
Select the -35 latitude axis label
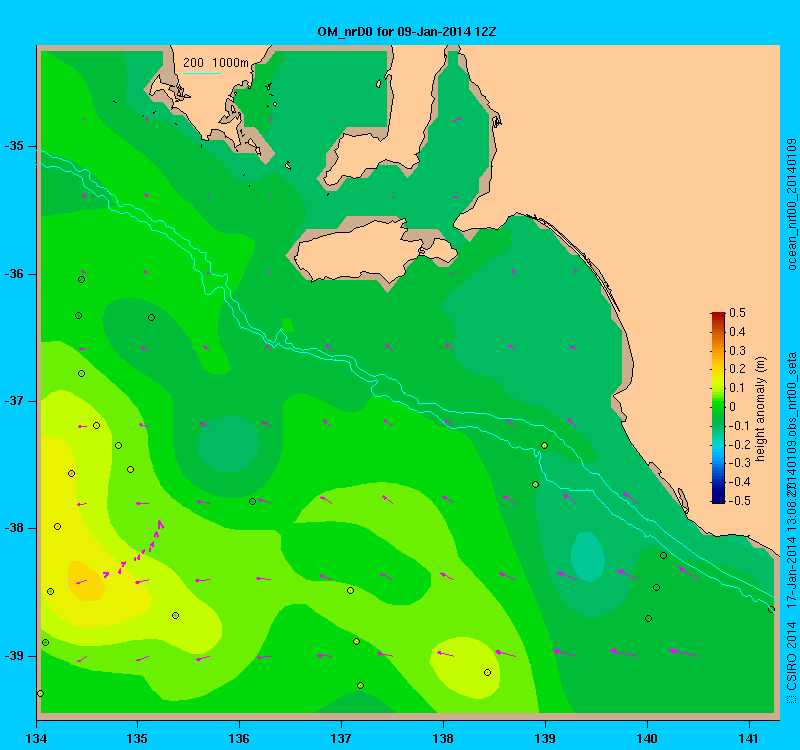tap(14, 146)
